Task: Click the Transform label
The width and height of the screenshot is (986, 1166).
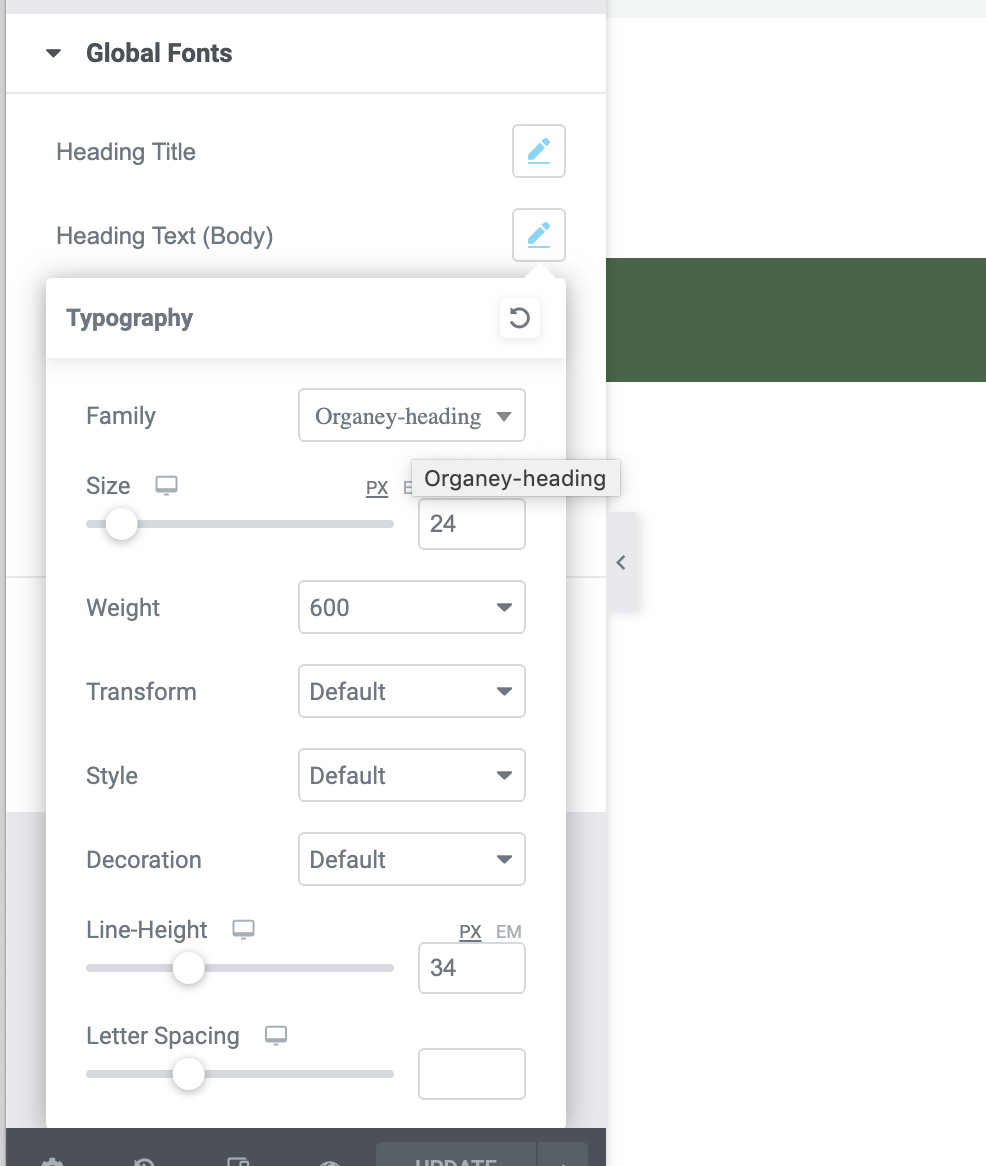Action: tap(141, 692)
